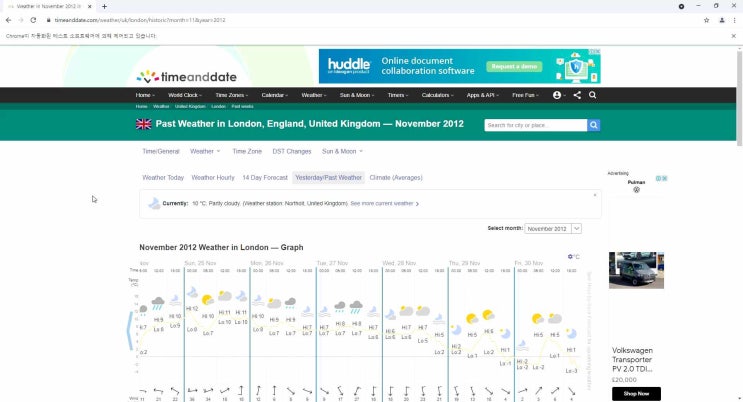Click the blue city search button
Image resolution: width=743 pixels, height=402 pixels.
(594, 125)
